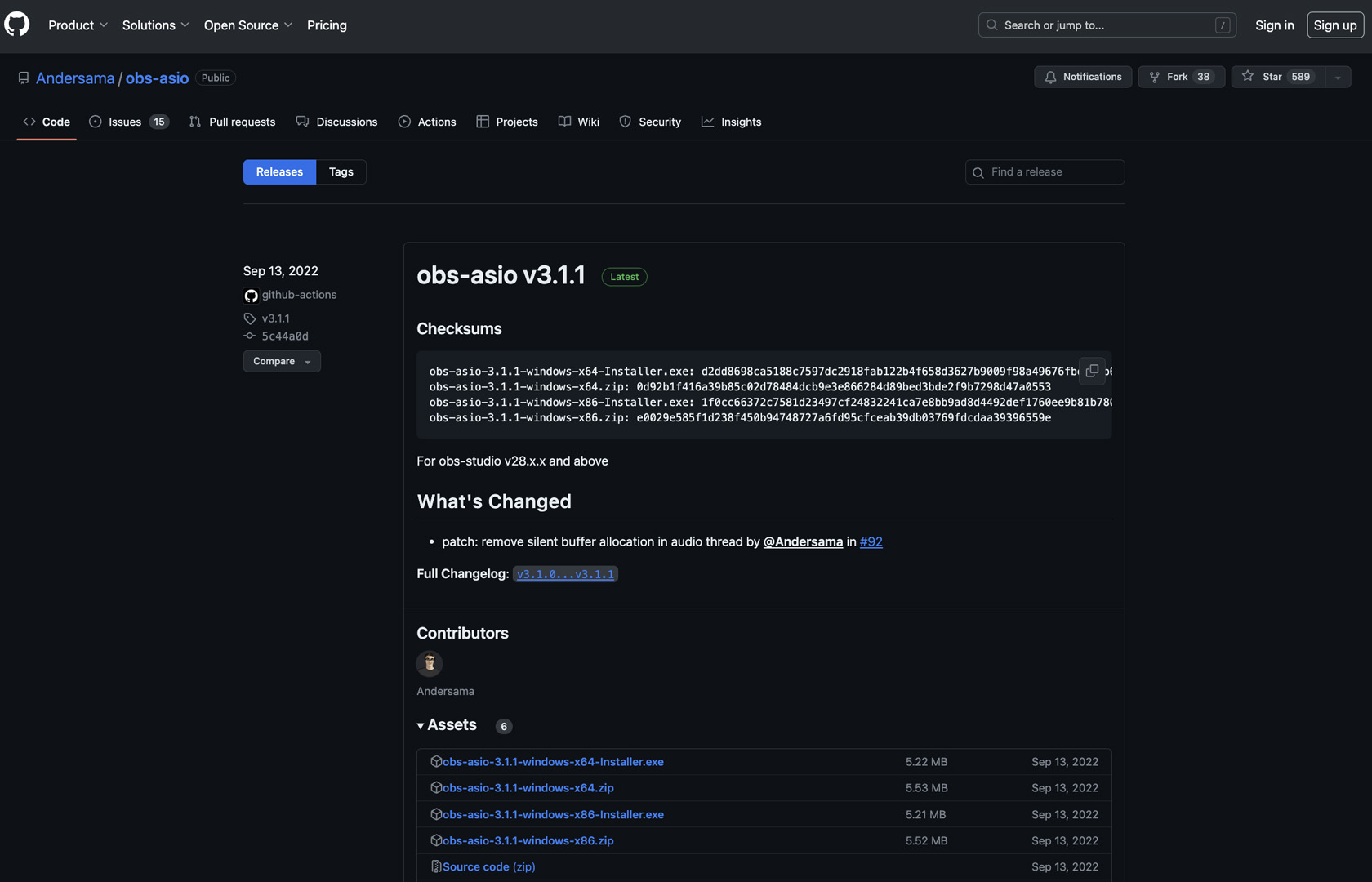Click the Andersama contributor avatar
The width and height of the screenshot is (1372, 882).
[x=430, y=663]
